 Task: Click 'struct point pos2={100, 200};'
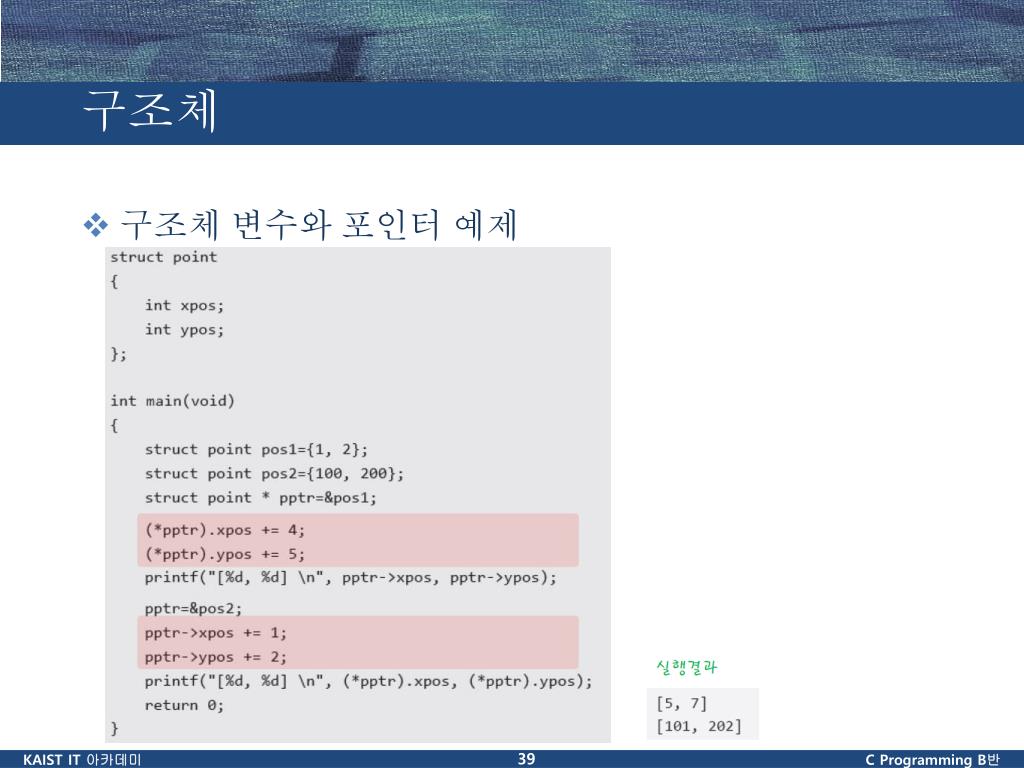click(x=274, y=473)
